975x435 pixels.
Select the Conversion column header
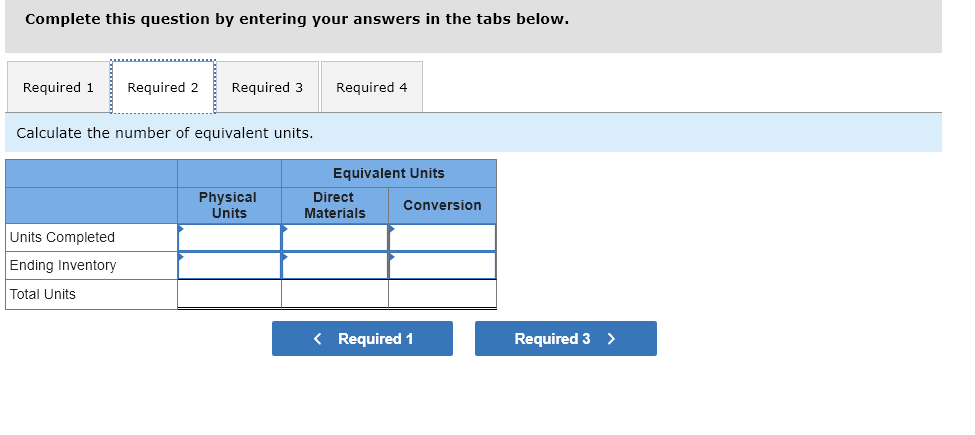(x=442, y=205)
